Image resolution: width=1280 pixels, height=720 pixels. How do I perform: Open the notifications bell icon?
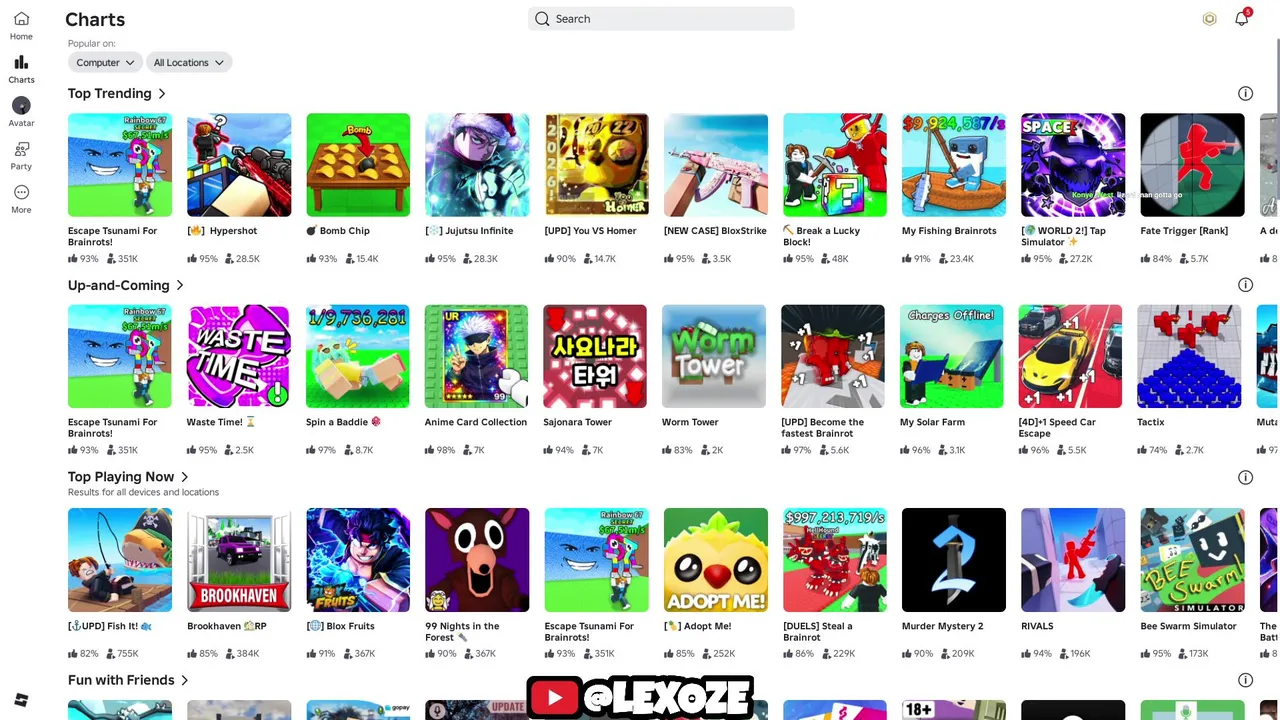click(1241, 19)
